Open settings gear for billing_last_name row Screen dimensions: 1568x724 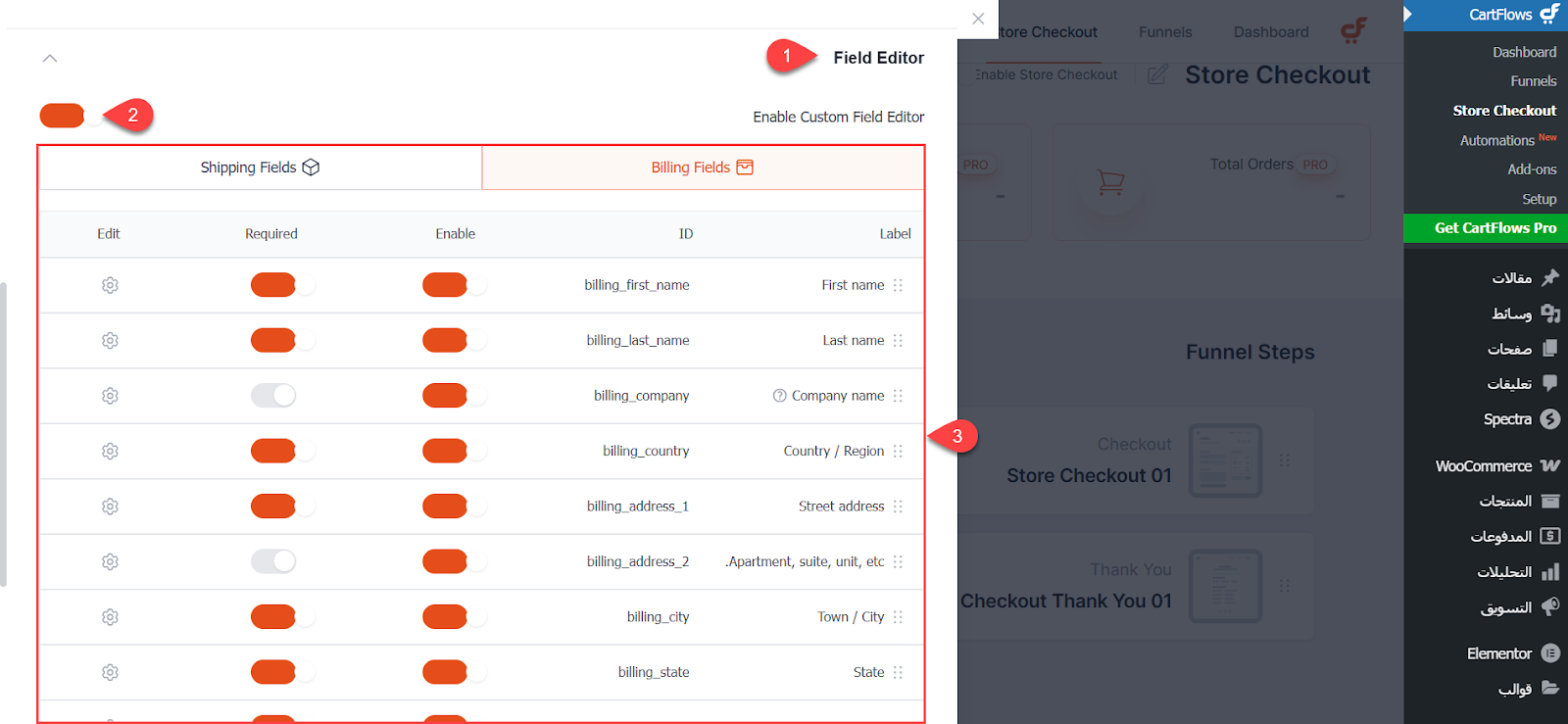(x=110, y=340)
